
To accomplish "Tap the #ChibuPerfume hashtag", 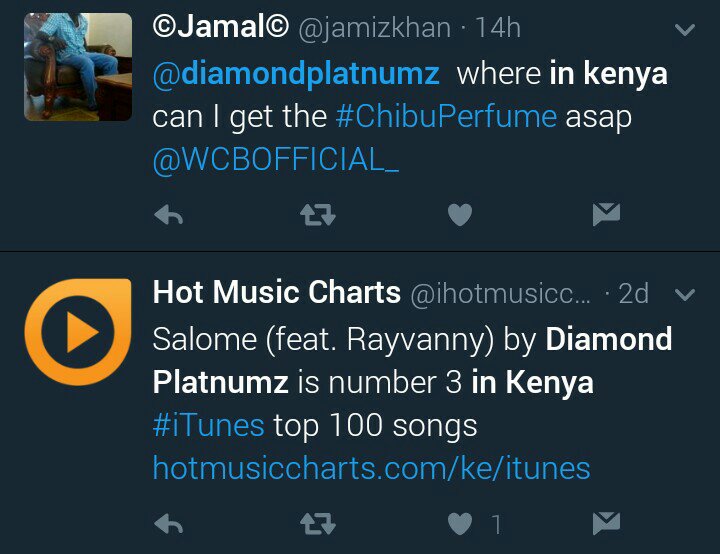I will [446, 116].
